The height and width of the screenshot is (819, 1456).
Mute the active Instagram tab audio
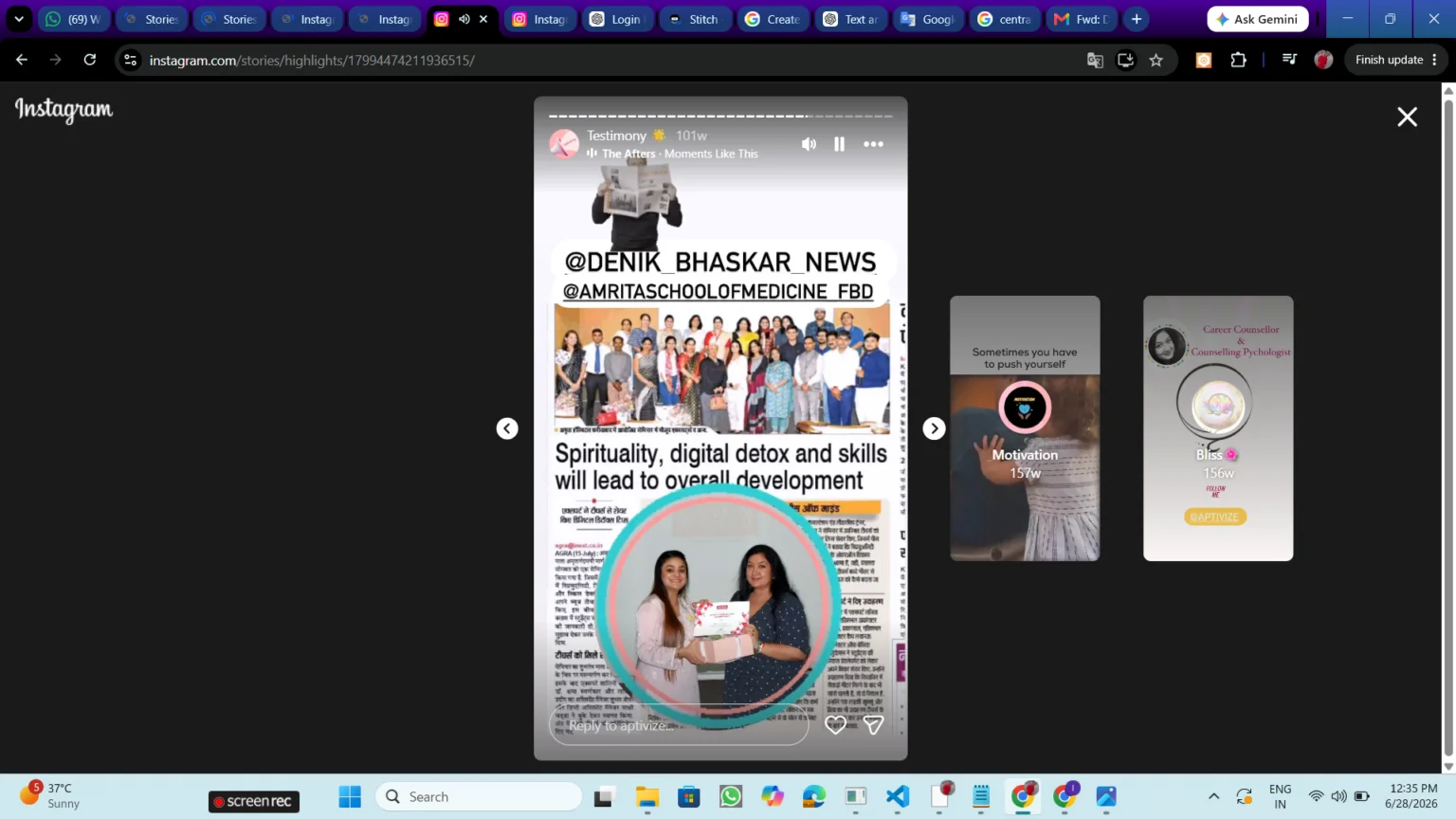(x=464, y=19)
